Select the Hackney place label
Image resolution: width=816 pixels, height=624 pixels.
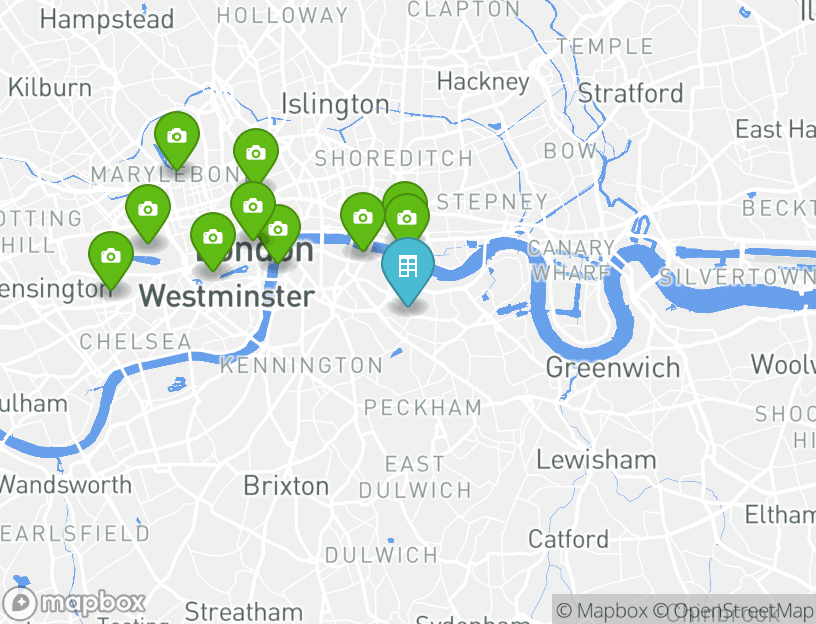[483, 82]
